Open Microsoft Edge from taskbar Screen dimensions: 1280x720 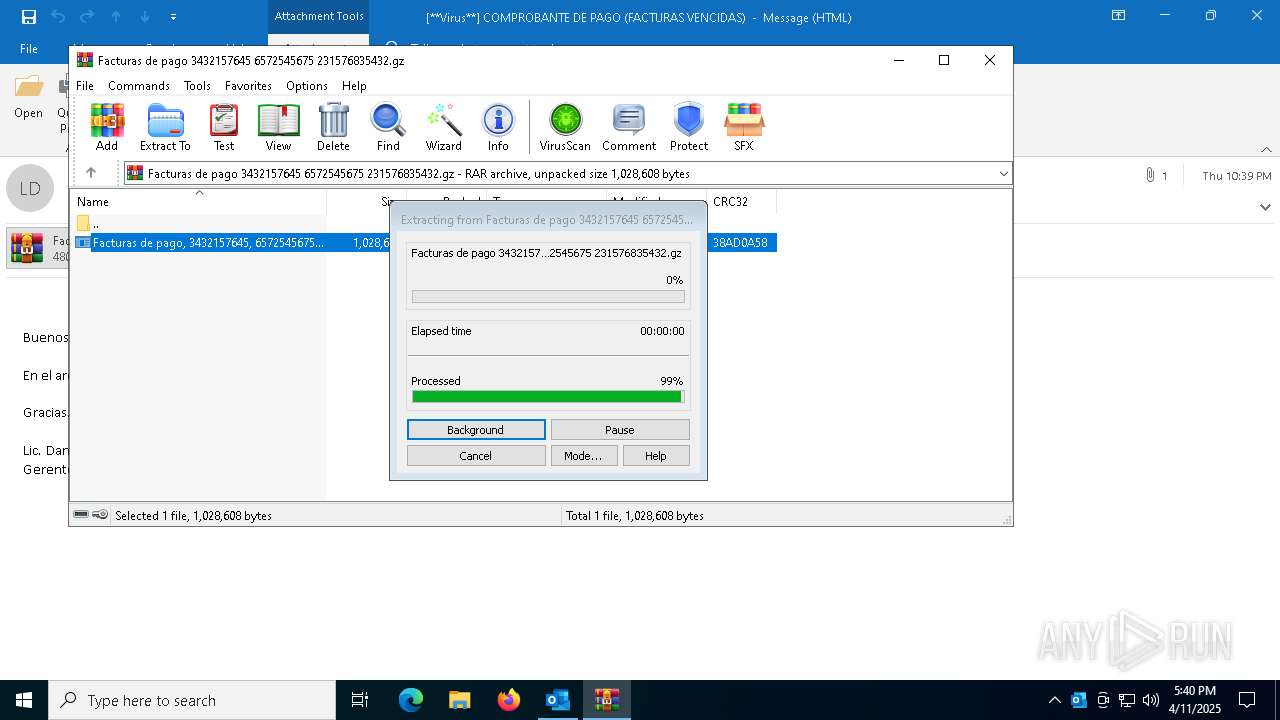point(411,700)
